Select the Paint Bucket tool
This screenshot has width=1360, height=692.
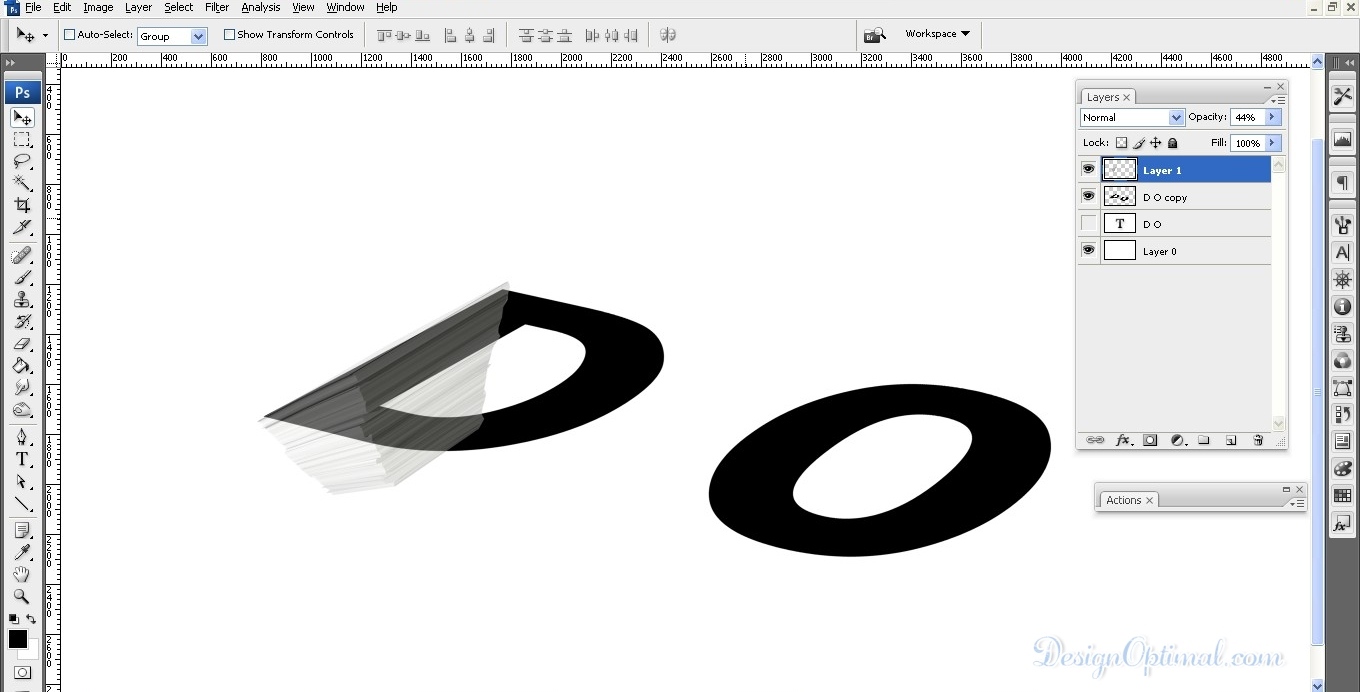22,365
